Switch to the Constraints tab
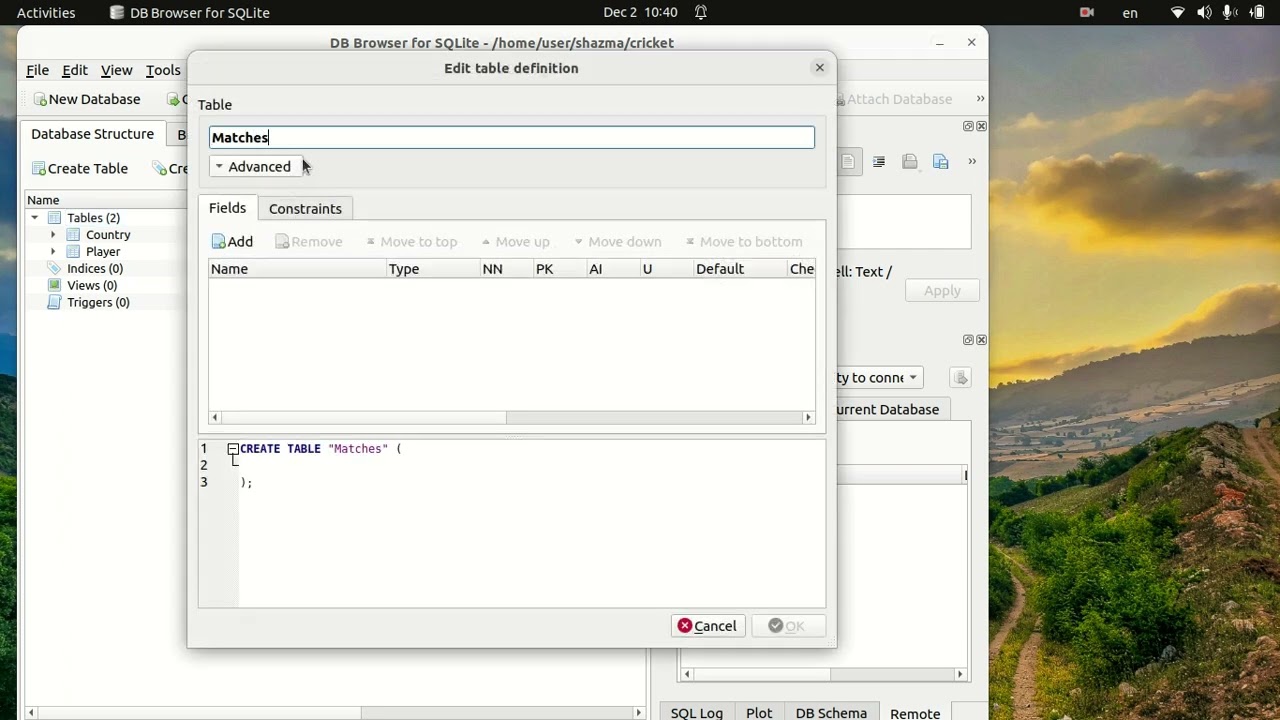 (305, 209)
